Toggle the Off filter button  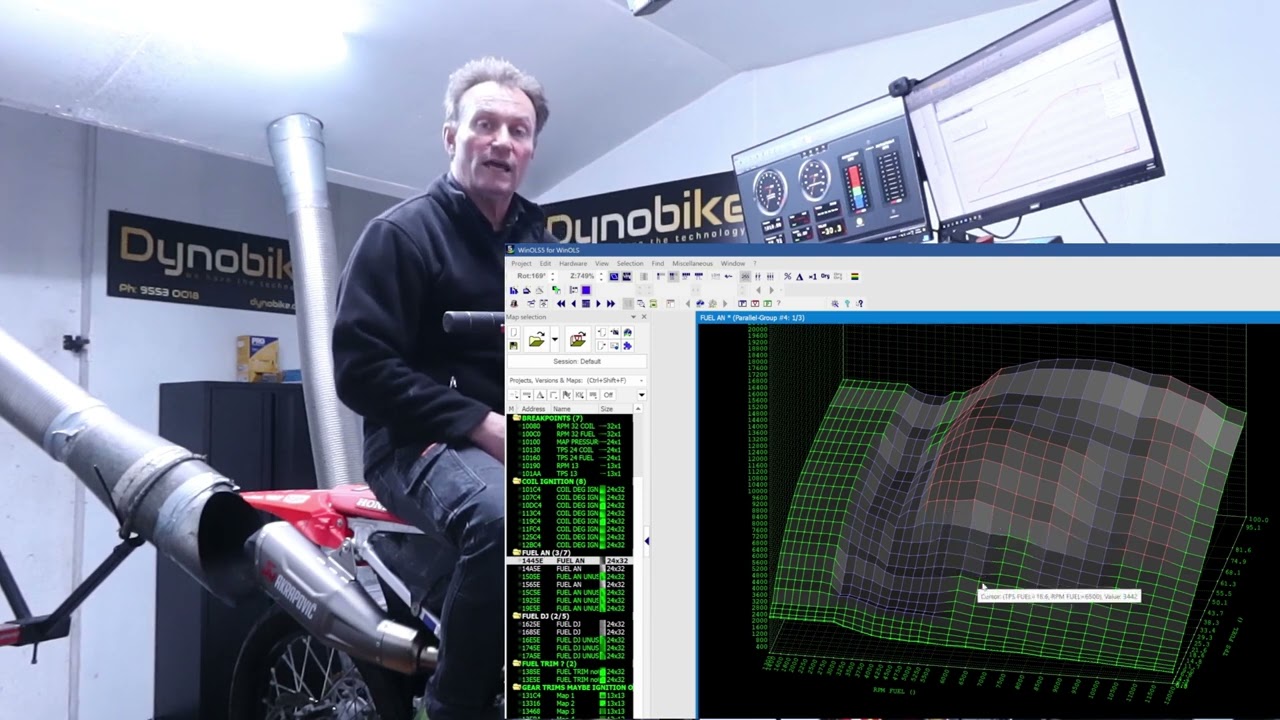point(608,395)
